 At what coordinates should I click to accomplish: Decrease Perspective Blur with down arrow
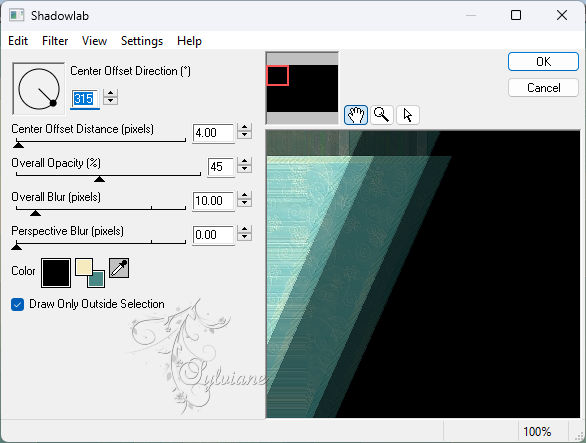tap(244, 237)
